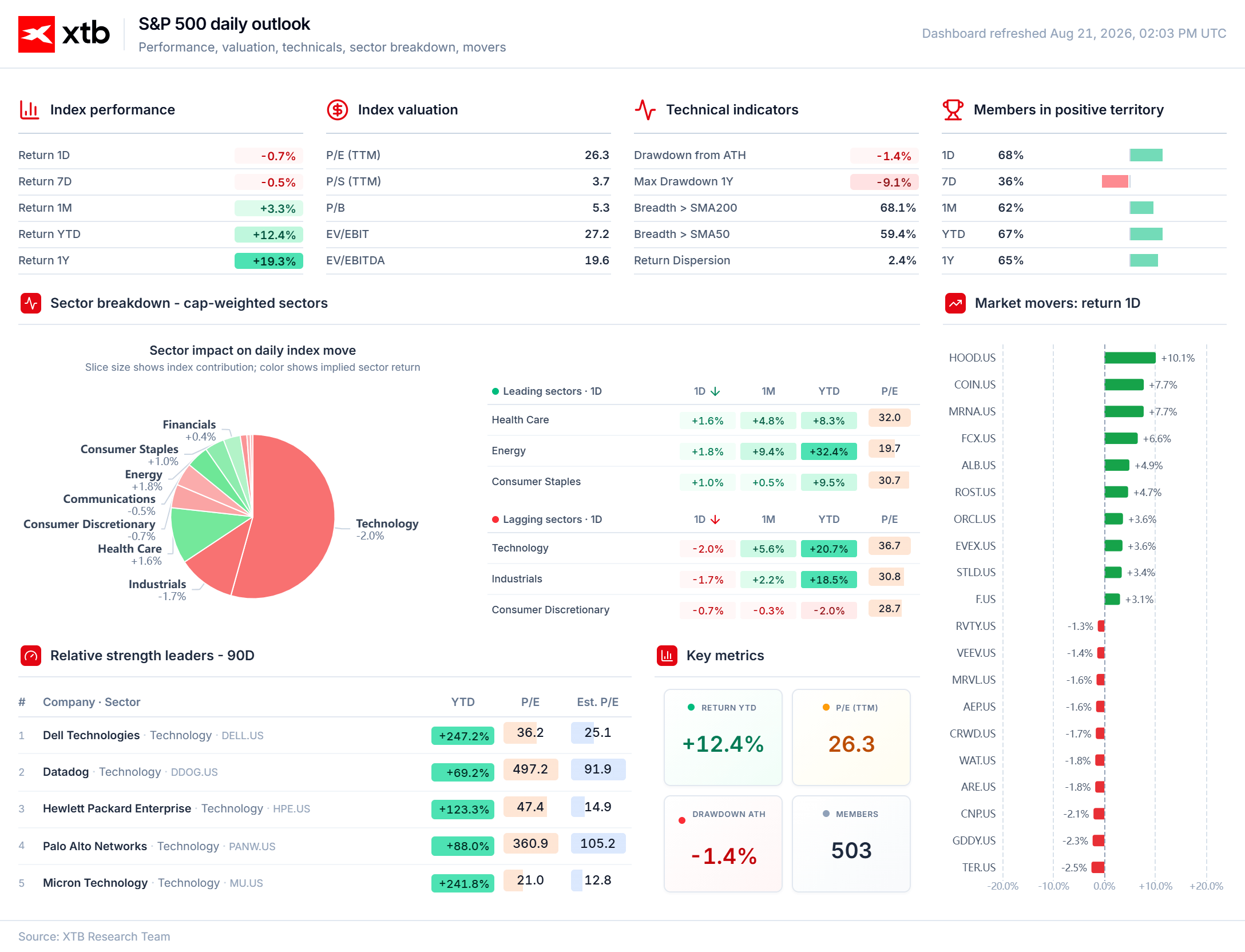This screenshot has height=952, width=1245.
Task: Click the Return Dispersion value 2.4%
Action: point(902,260)
